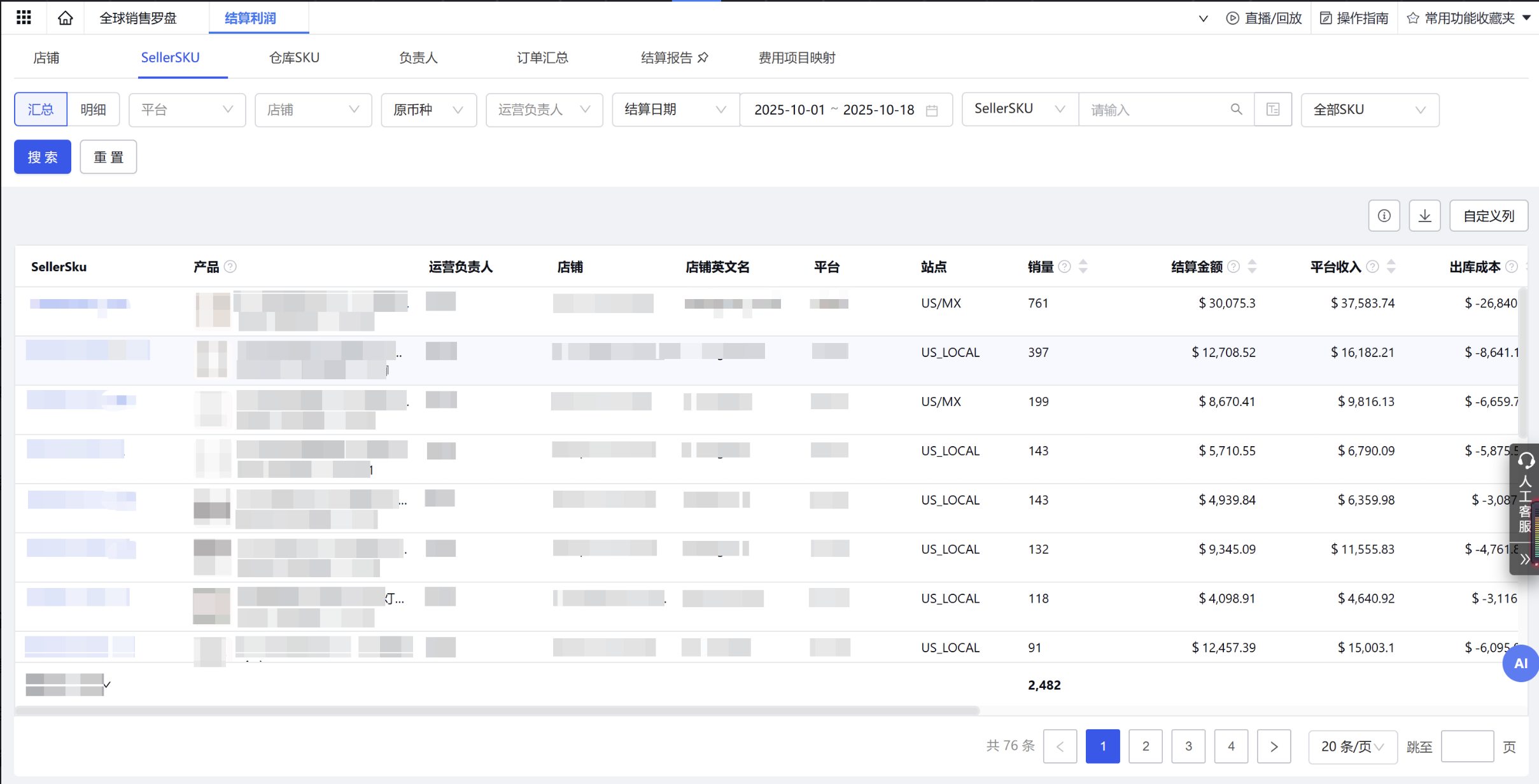The image size is (1539, 784).
Task: Open the 平台 platform dropdown
Action: tap(186, 109)
